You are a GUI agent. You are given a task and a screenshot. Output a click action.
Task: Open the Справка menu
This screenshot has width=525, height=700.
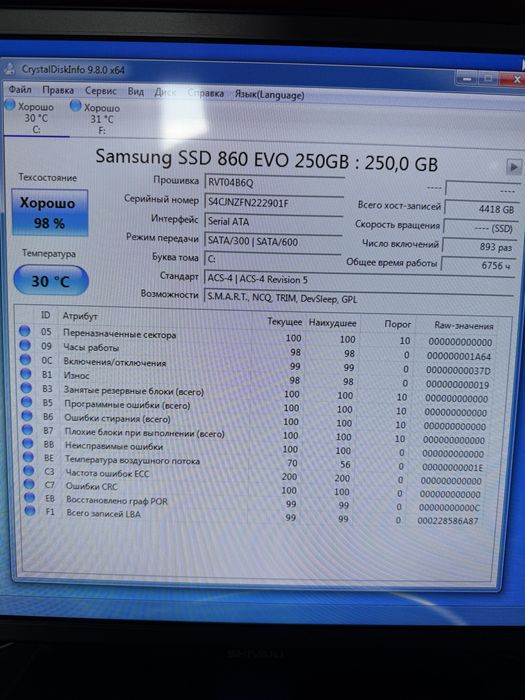click(x=206, y=93)
